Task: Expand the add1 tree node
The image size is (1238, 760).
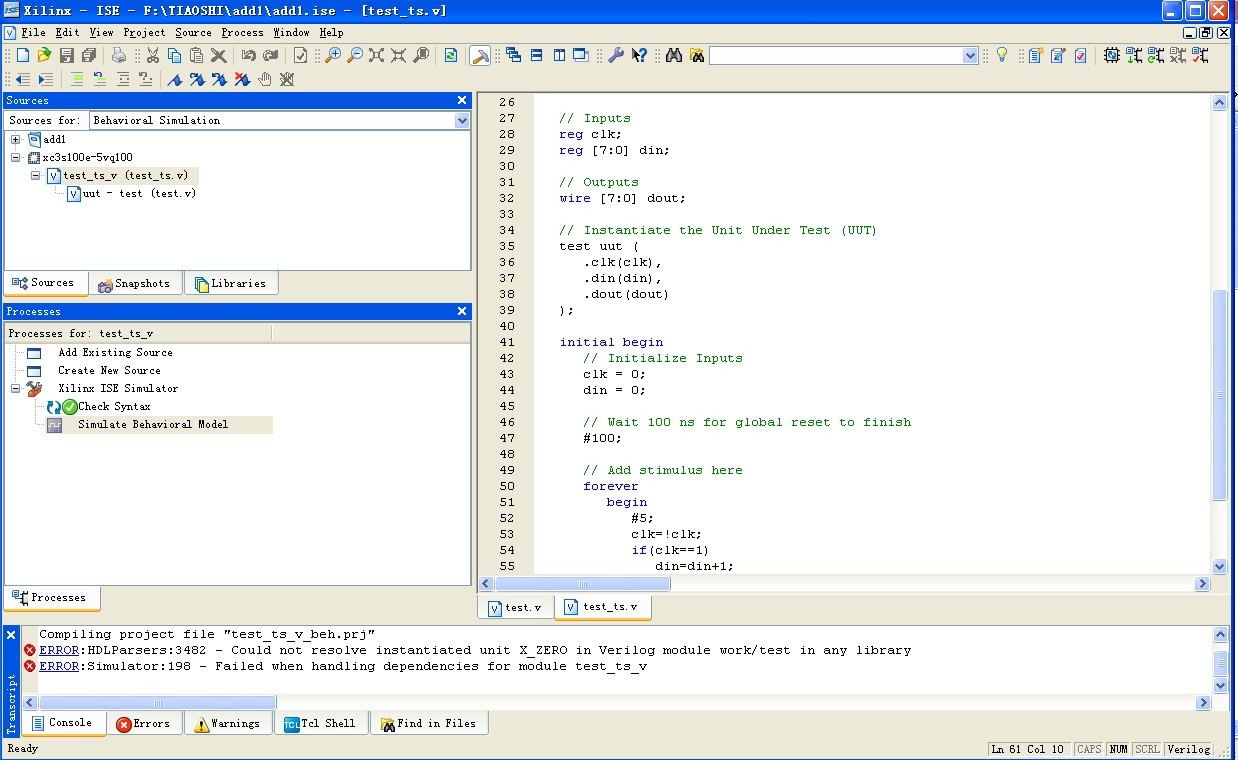Action: click(16, 140)
